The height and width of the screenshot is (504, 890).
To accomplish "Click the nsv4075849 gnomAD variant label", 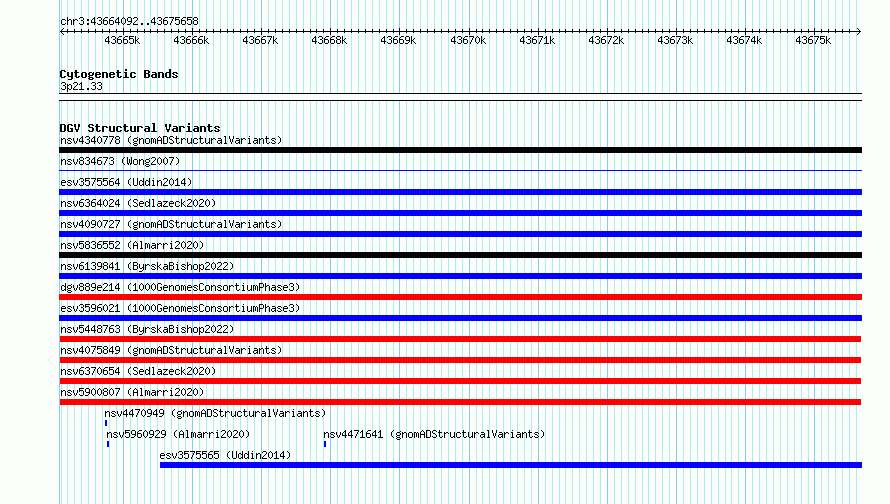I will [x=171, y=350].
